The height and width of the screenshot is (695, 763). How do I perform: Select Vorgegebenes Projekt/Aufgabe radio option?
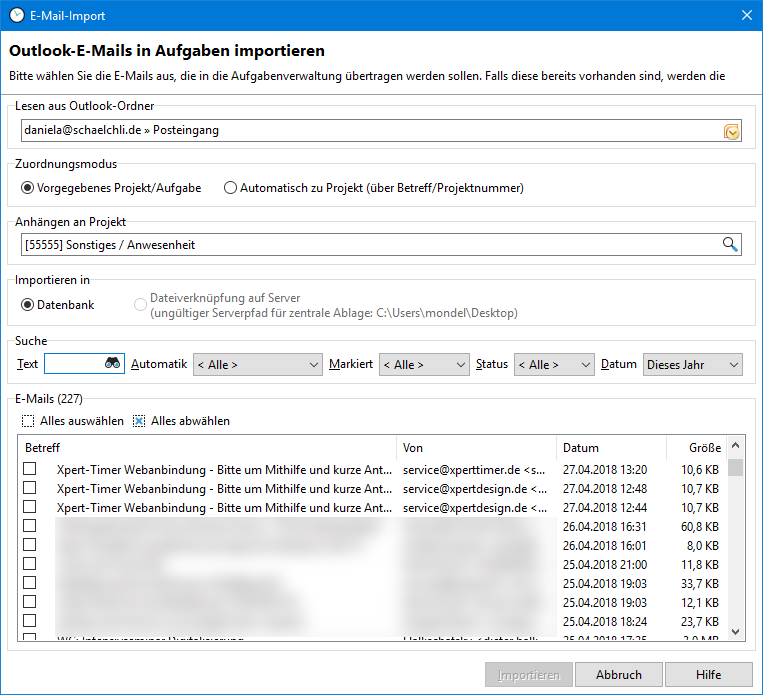28,188
